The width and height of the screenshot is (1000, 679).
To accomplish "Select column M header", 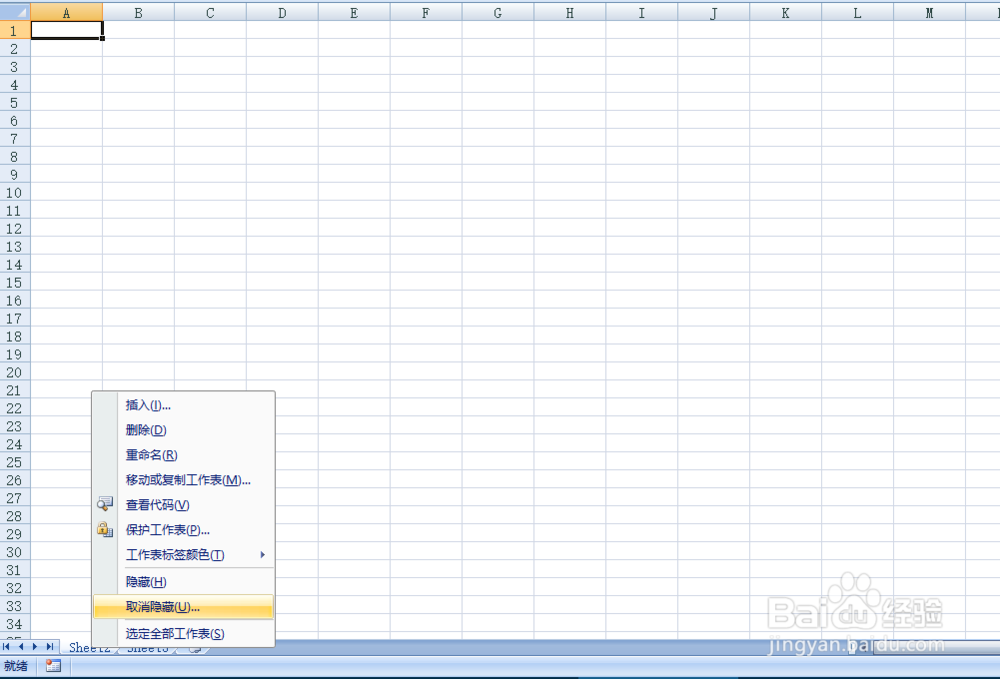I will (929, 13).
